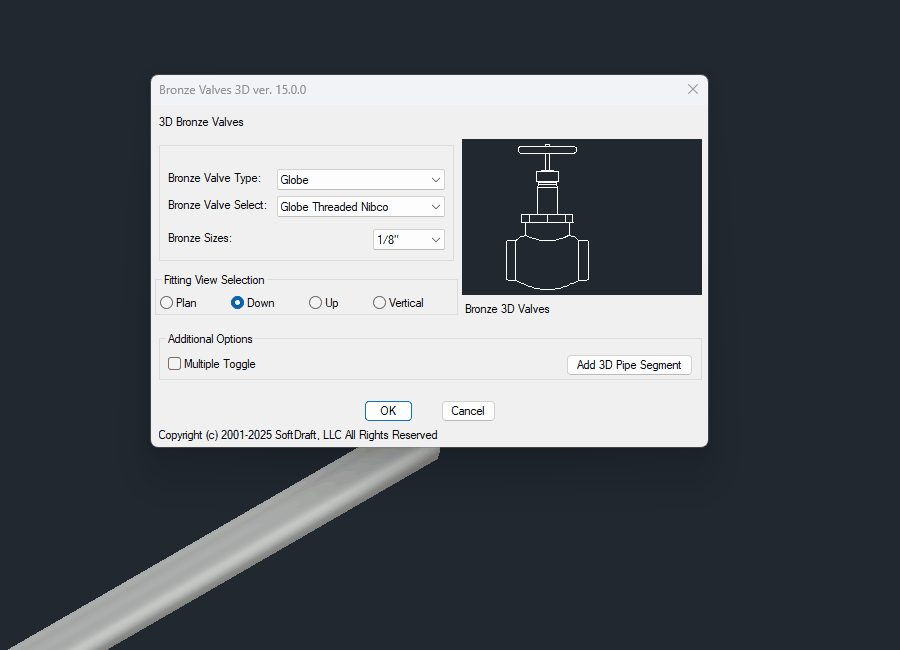Open the Bronze Valve Type dropdown

[x=360, y=180]
